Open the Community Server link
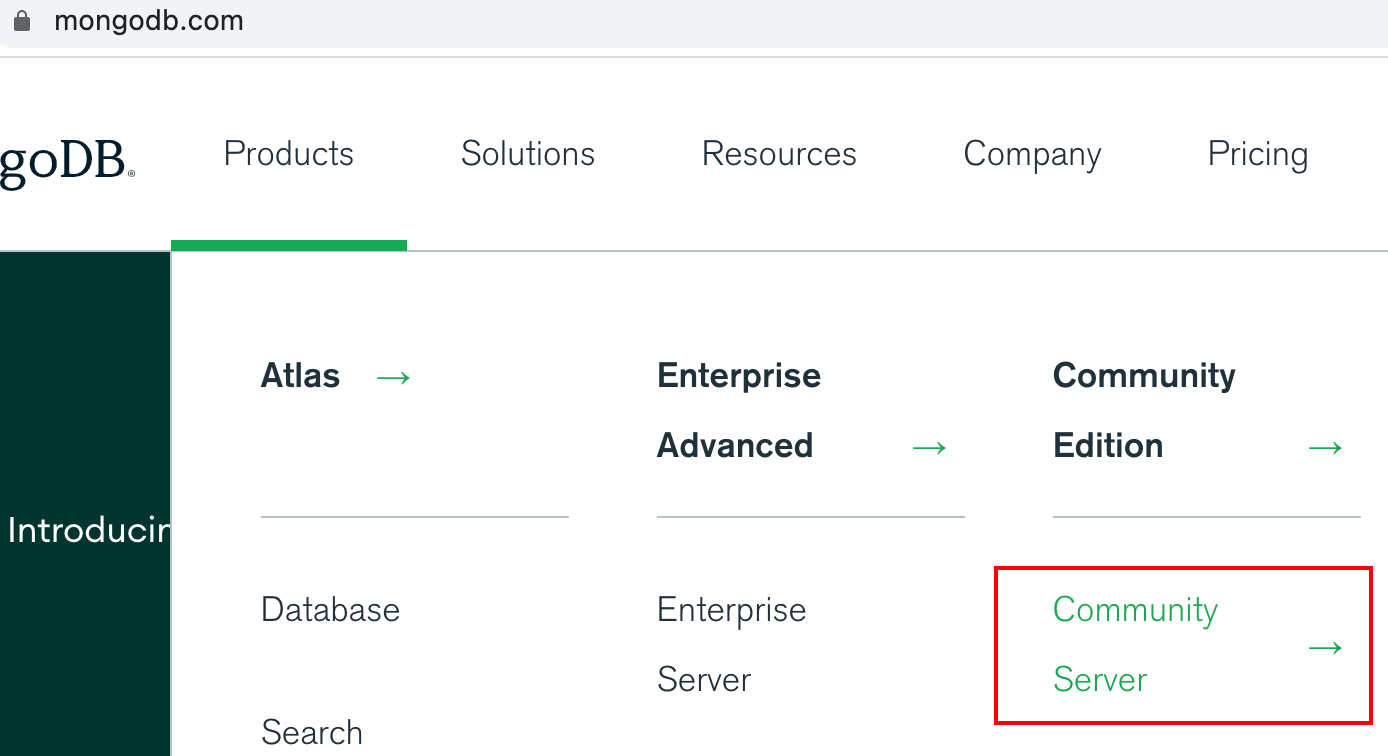 tap(1135, 645)
